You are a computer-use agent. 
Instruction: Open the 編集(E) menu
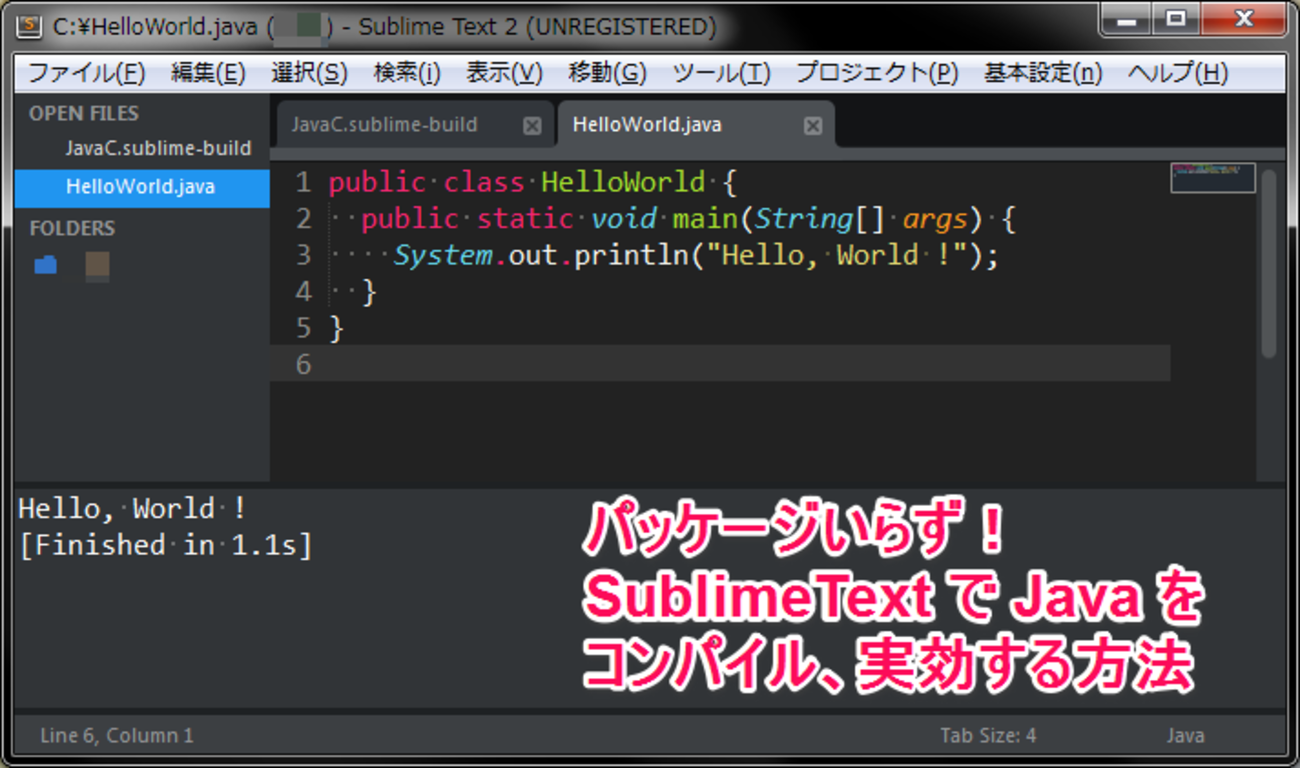coord(208,73)
